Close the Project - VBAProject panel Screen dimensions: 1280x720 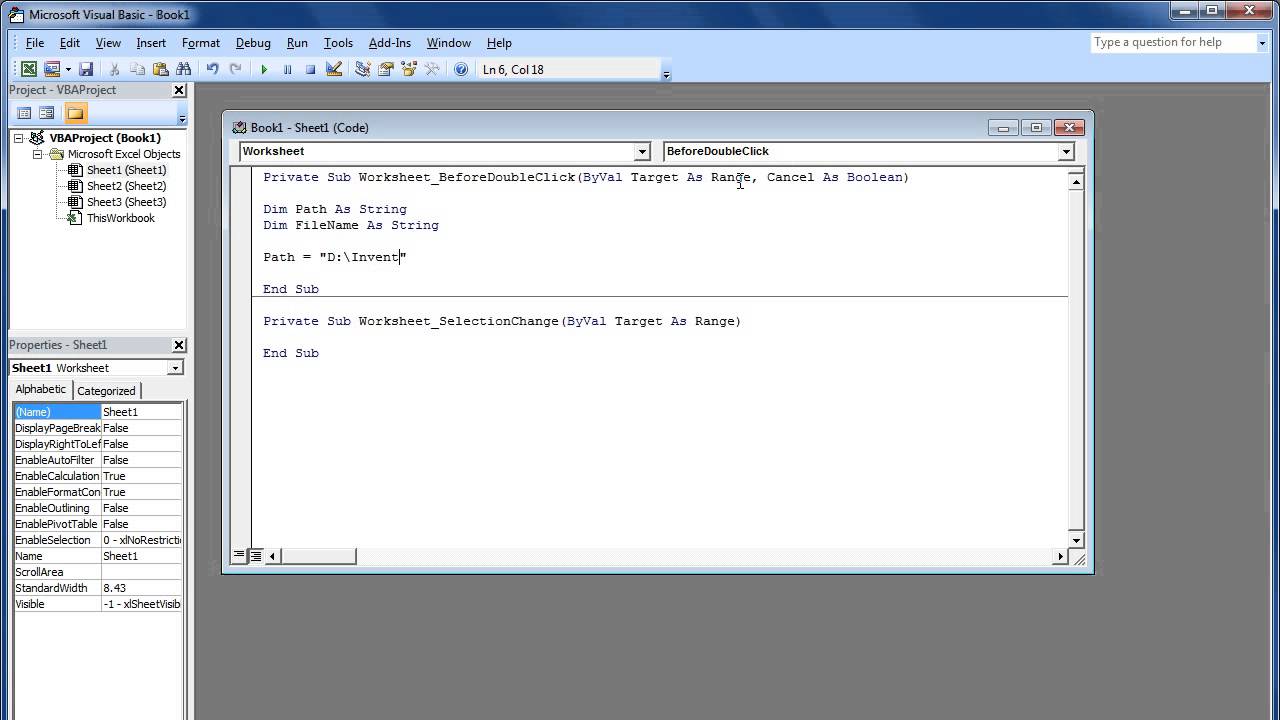click(179, 90)
